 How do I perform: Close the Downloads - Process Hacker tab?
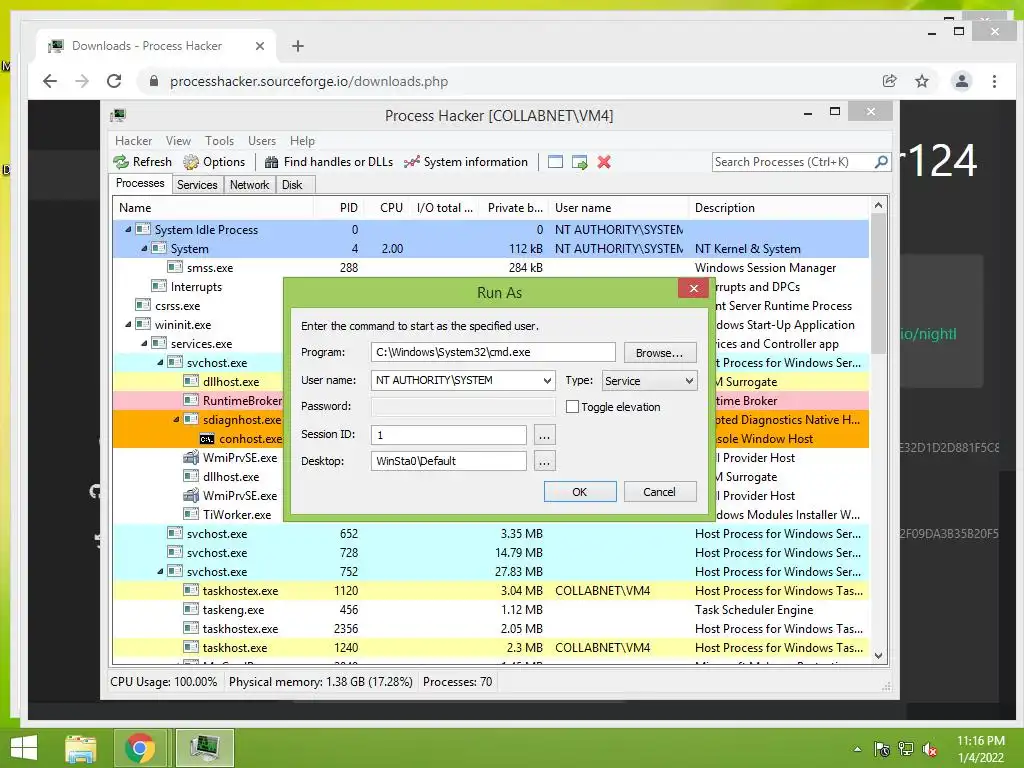click(x=259, y=46)
